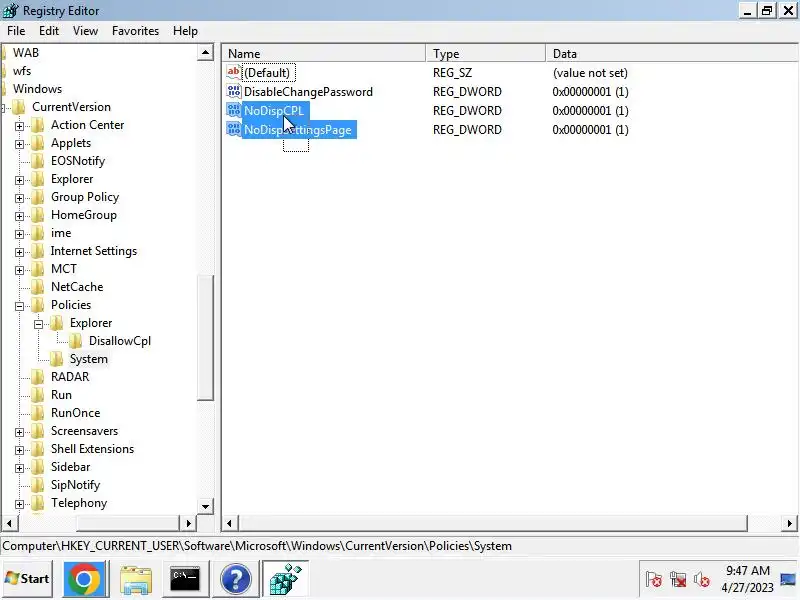
Task: Collapse the Policies key
Action: coord(19,306)
